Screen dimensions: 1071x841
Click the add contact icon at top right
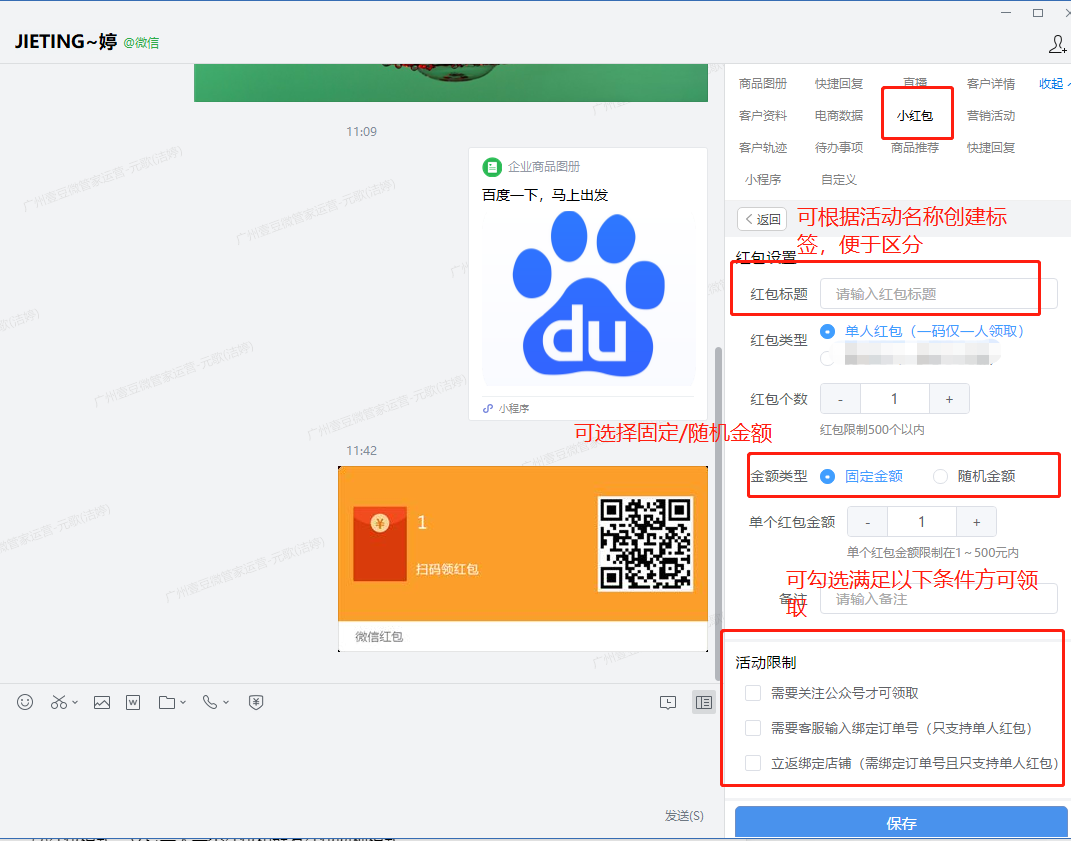click(x=1057, y=44)
